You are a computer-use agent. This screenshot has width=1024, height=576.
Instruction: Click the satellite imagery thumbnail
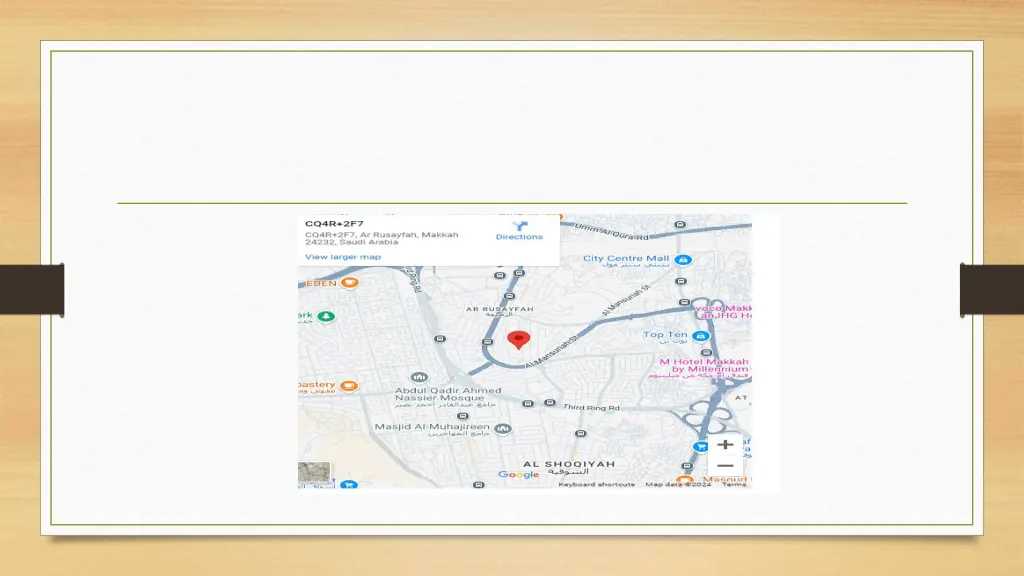pyautogui.click(x=314, y=472)
